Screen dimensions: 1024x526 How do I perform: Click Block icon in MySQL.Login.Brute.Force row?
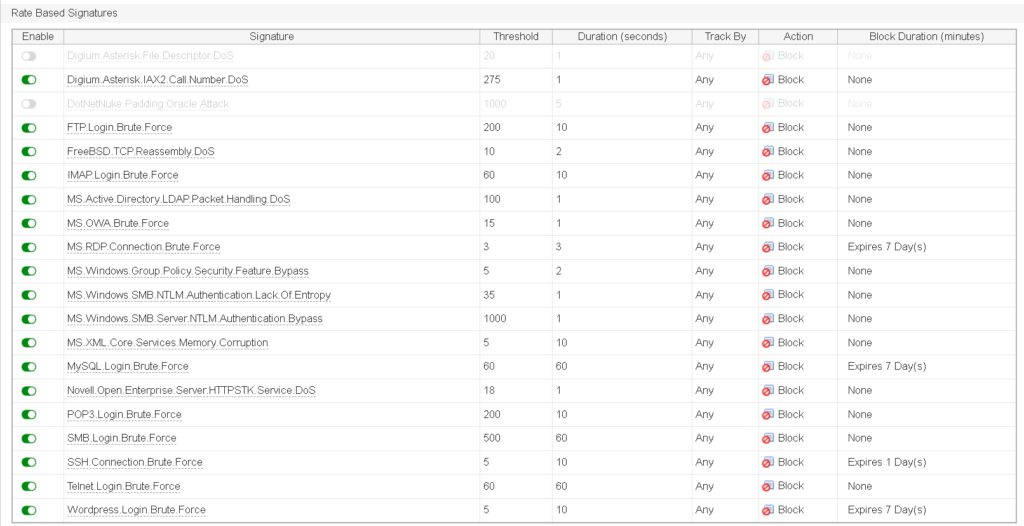click(768, 367)
